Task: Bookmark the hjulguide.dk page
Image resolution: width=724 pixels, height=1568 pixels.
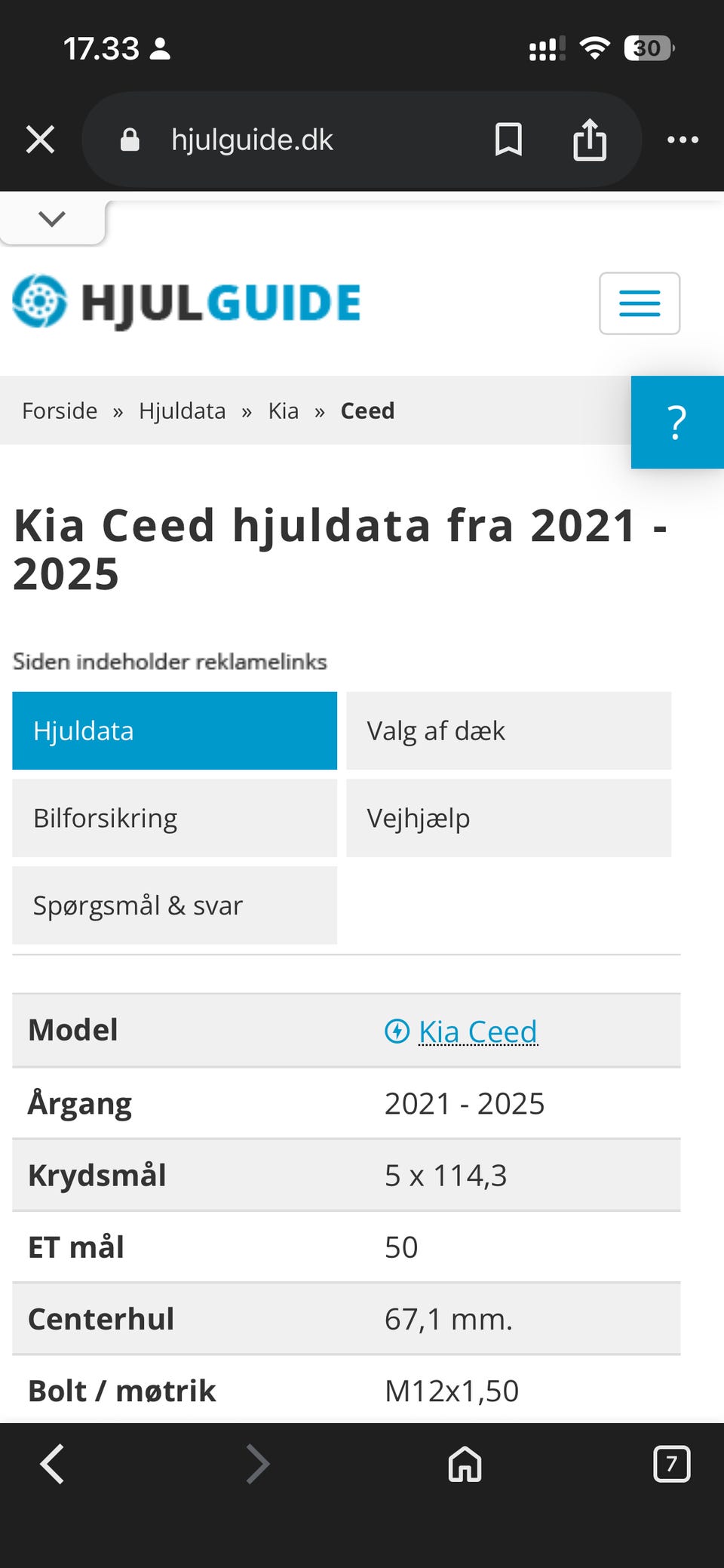Action: pyautogui.click(x=508, y=140)
